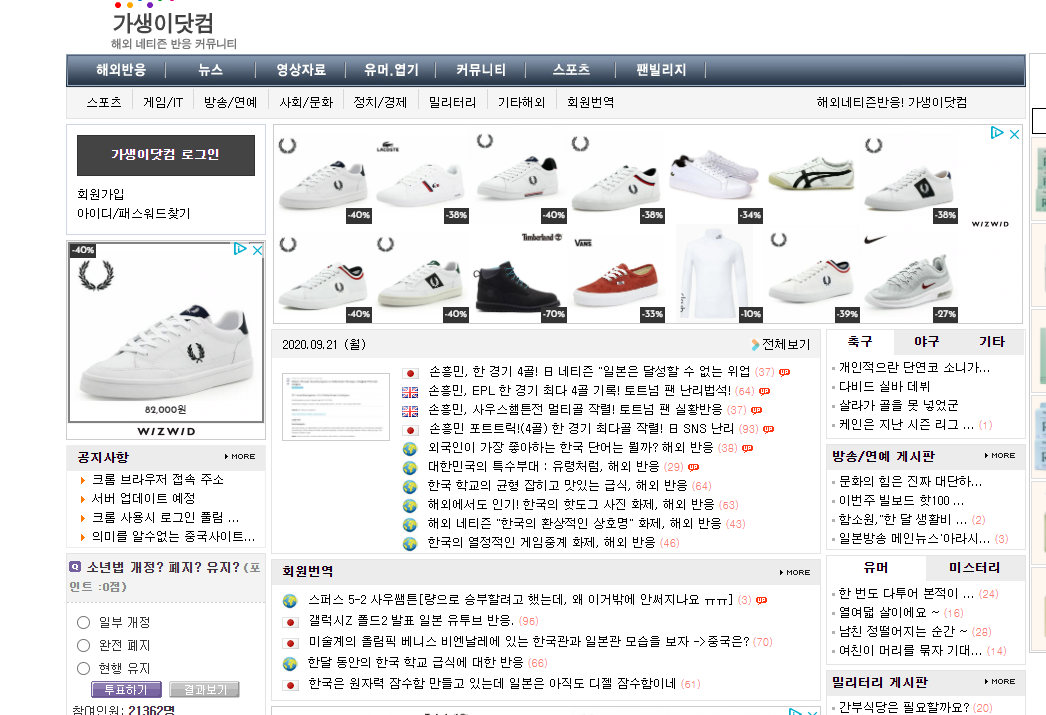Click Japan flag beside 갤럭시Z 폴드2 post
This screenshot has height=715, width=1046.
point(290,622)
